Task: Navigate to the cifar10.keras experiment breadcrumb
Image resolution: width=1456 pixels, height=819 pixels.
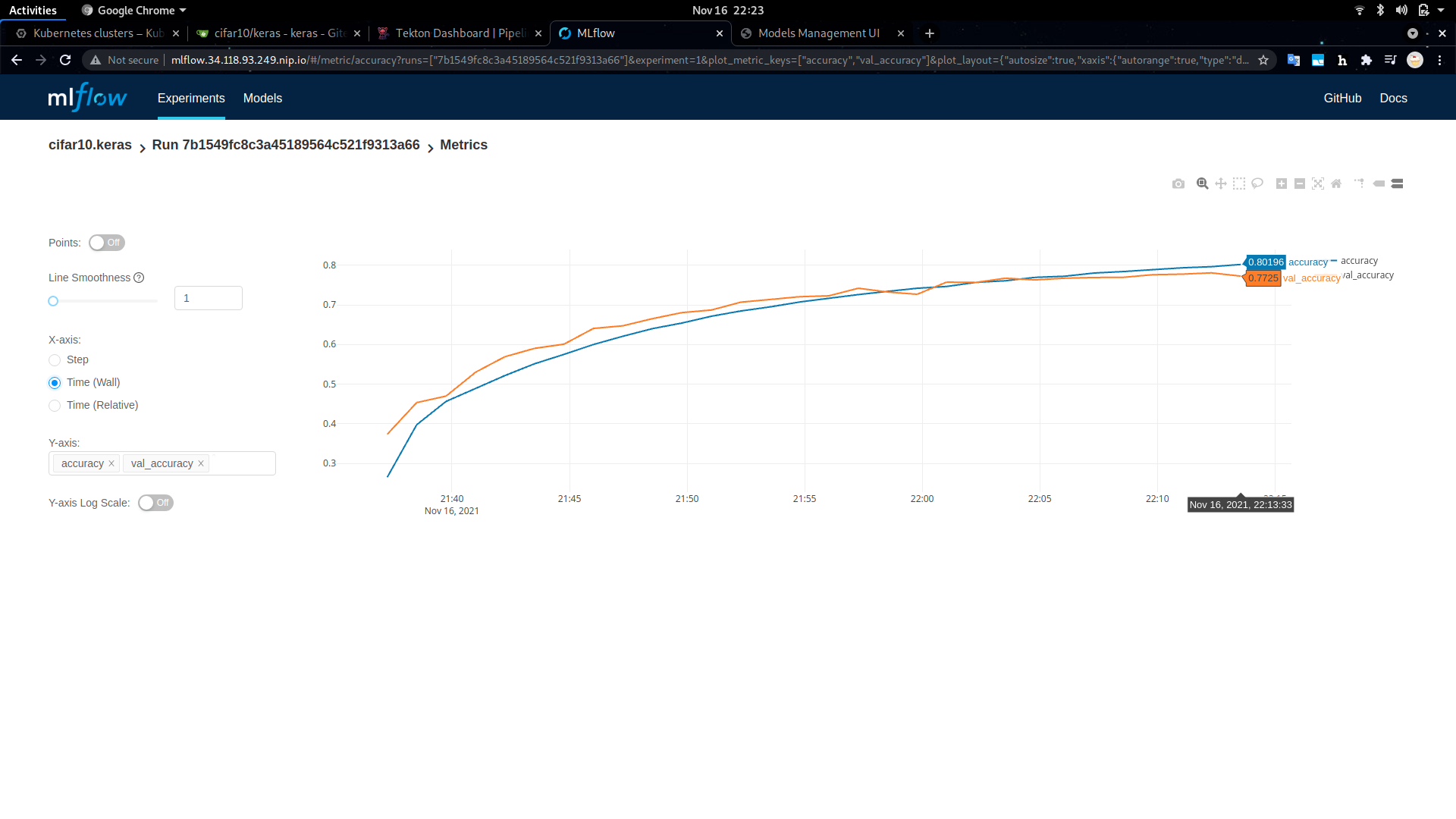Action: [89, 145]
